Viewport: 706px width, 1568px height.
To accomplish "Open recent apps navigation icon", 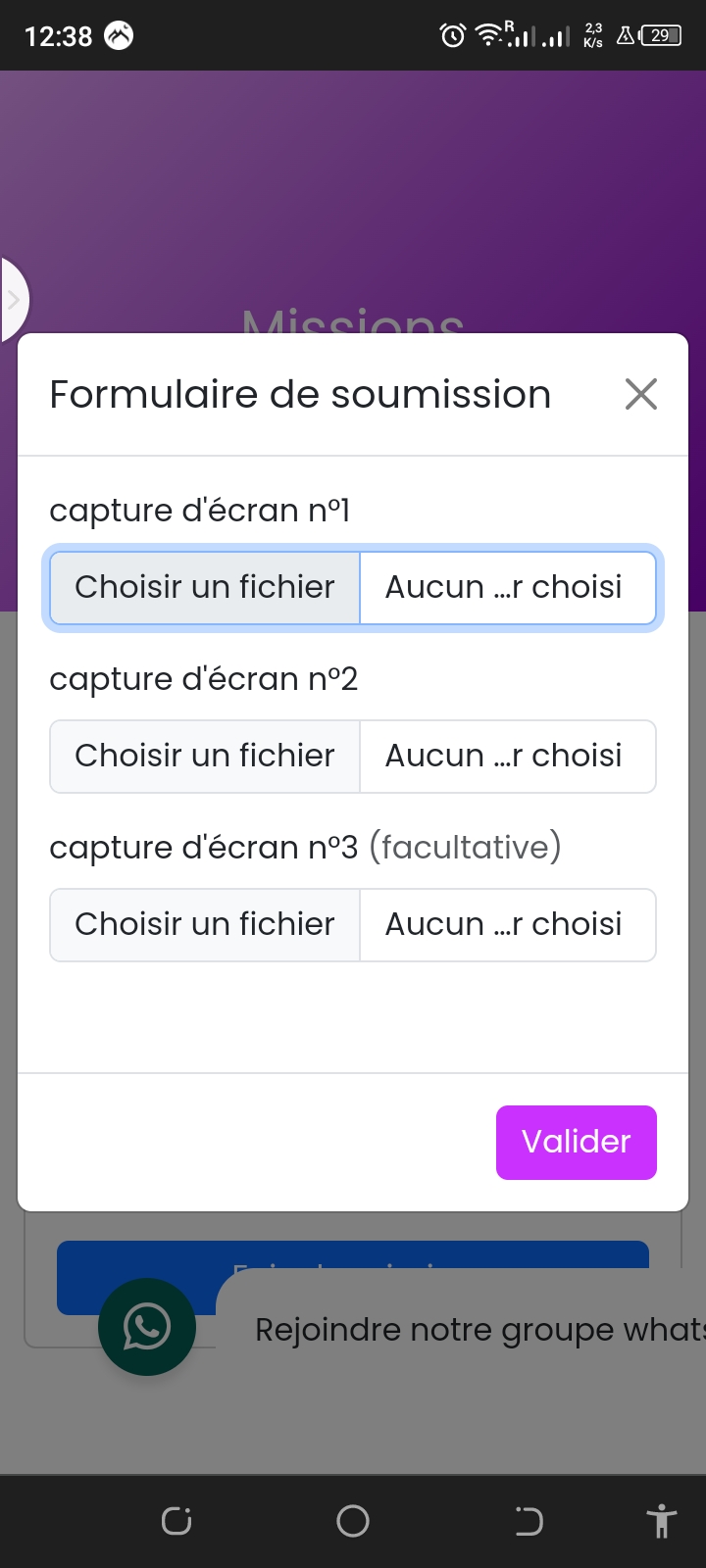I will coord(176,1521).
